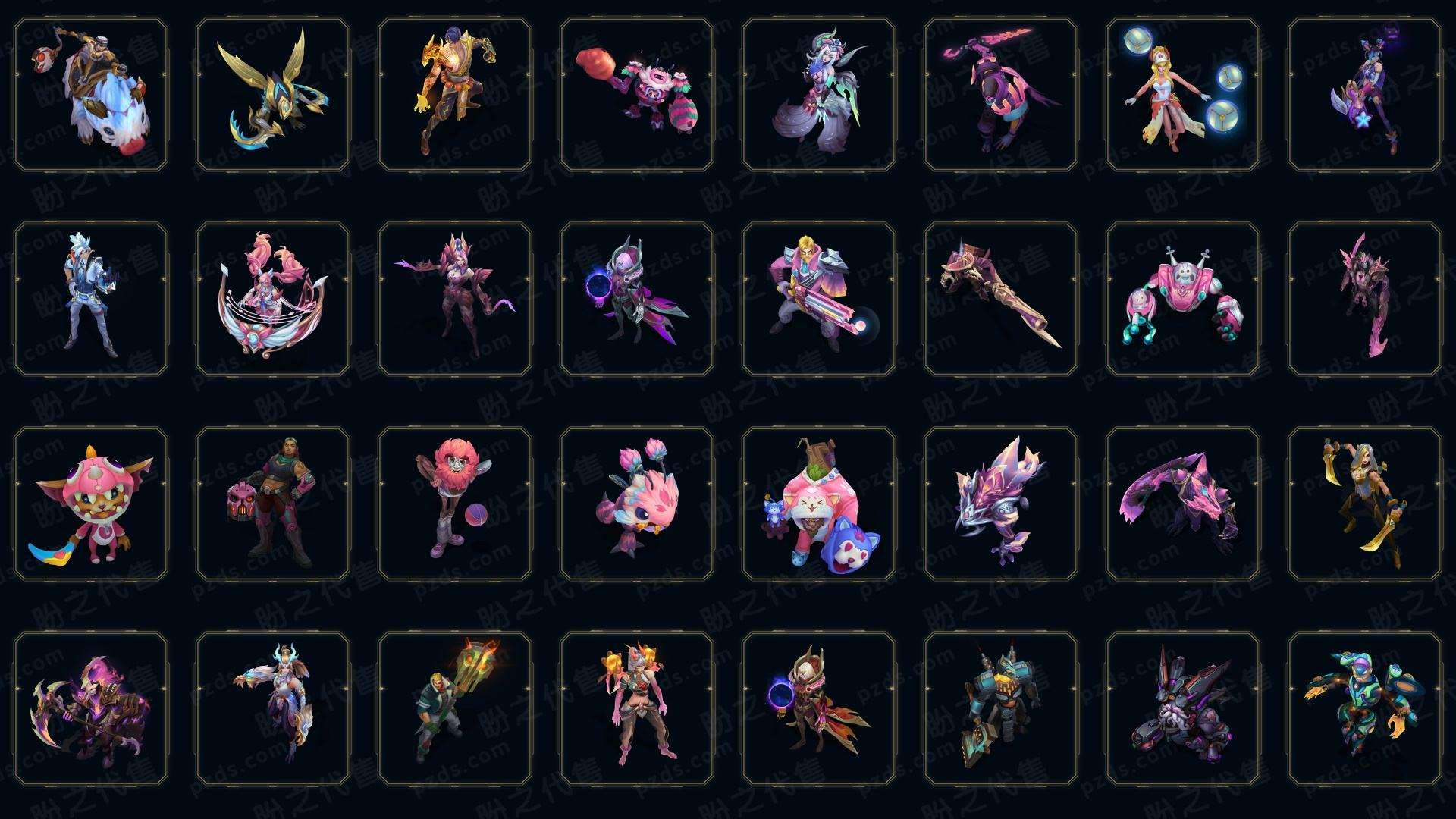
Task: Choose the pink cat pajama giant skin
Action: [819, 504]
